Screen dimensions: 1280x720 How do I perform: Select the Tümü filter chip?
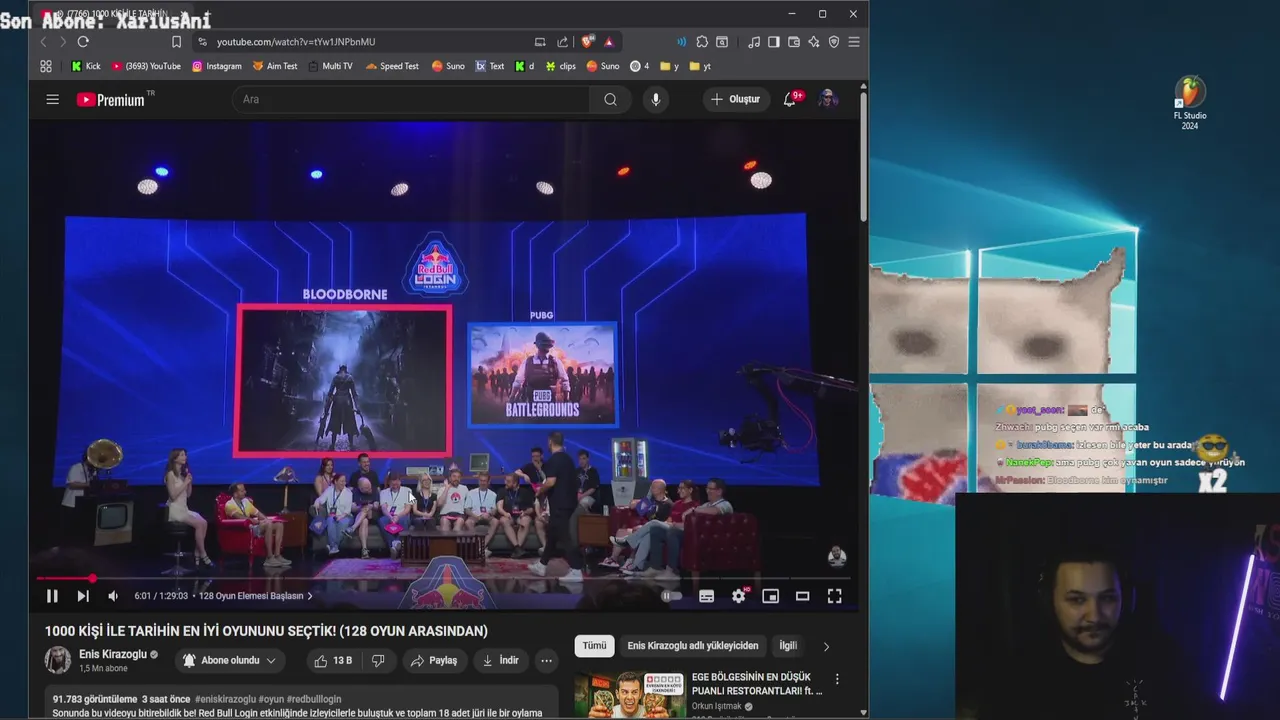point(594,646)
